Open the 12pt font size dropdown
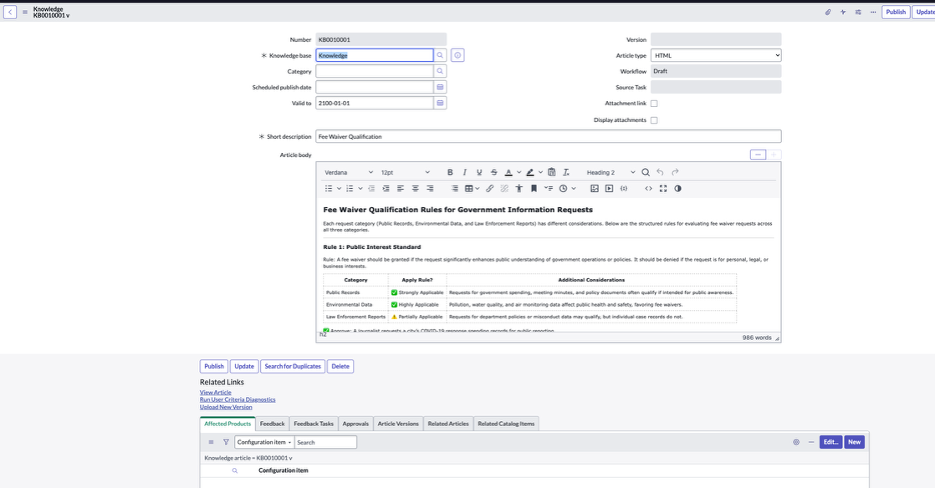This screenshot has height=488, width=936. coord(405,172)
